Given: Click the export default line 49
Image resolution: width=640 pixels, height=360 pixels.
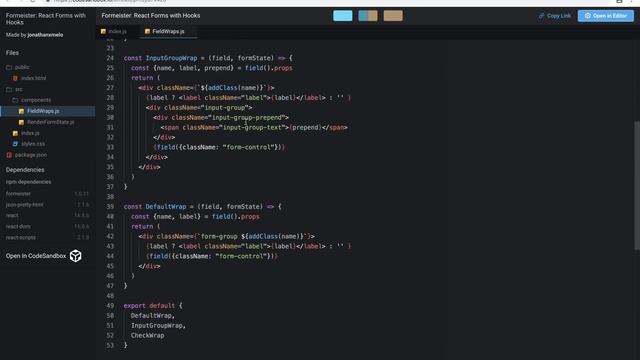Looking at the screenshot, I should click(153, 306).
